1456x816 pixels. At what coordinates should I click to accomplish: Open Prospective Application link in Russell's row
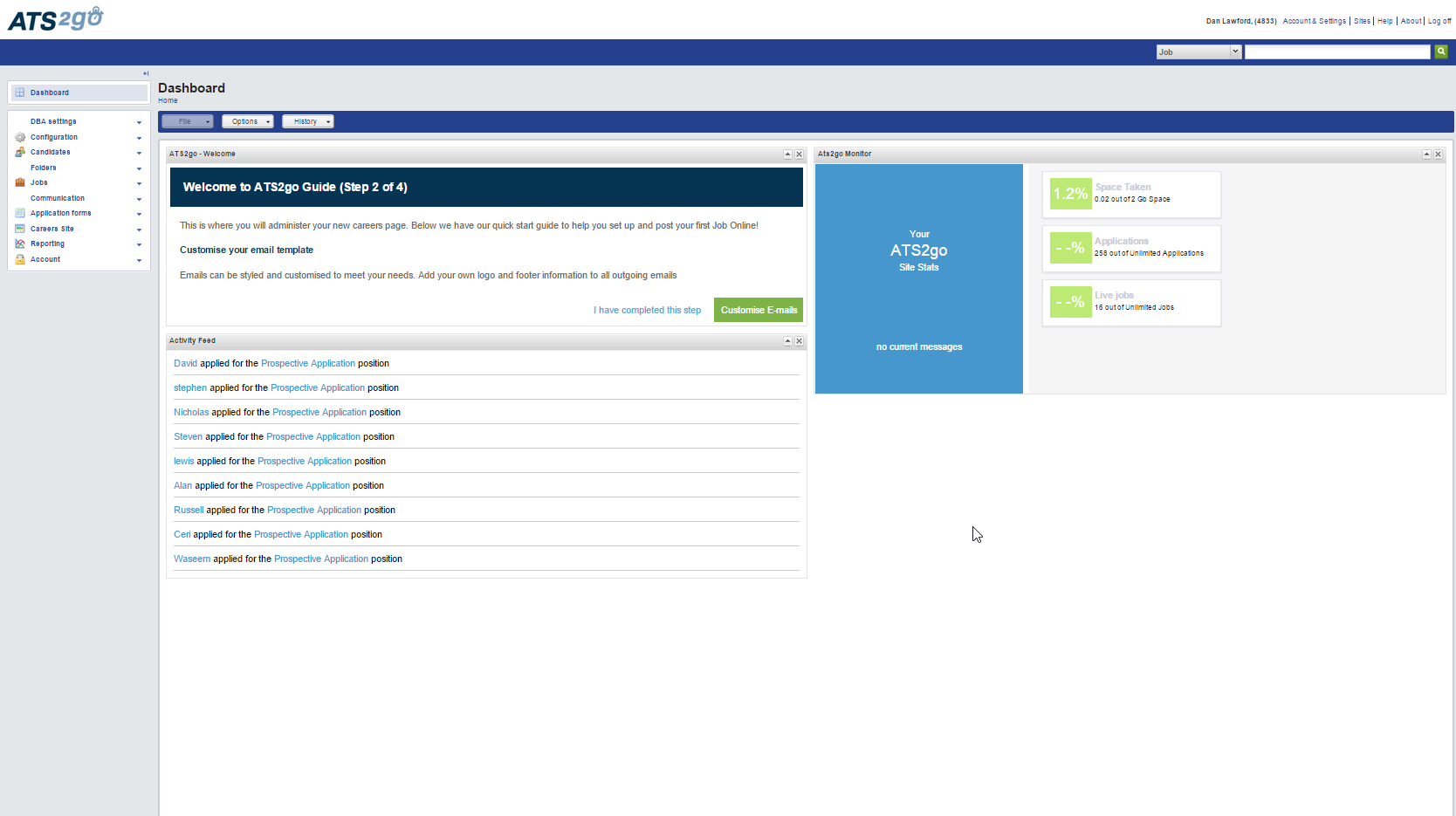[x=314, y=510]
